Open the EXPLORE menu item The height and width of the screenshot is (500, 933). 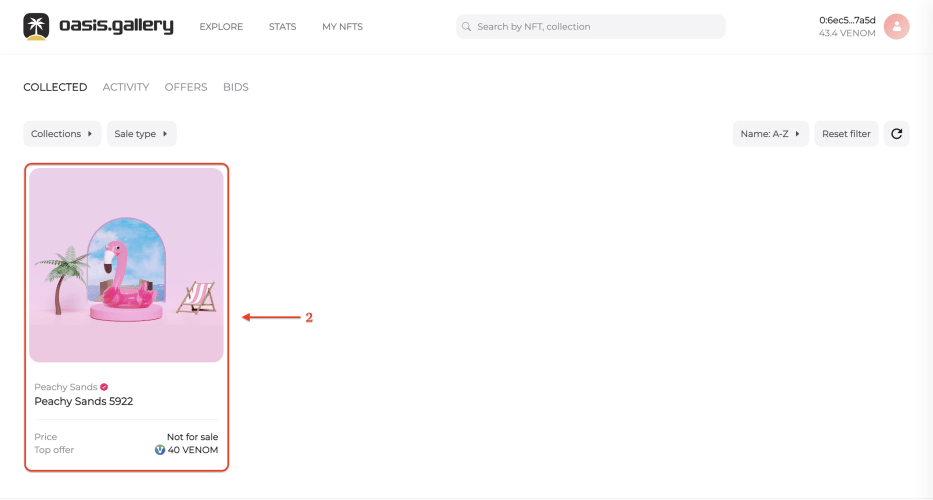pyautogui.click(x=221, y=27)
